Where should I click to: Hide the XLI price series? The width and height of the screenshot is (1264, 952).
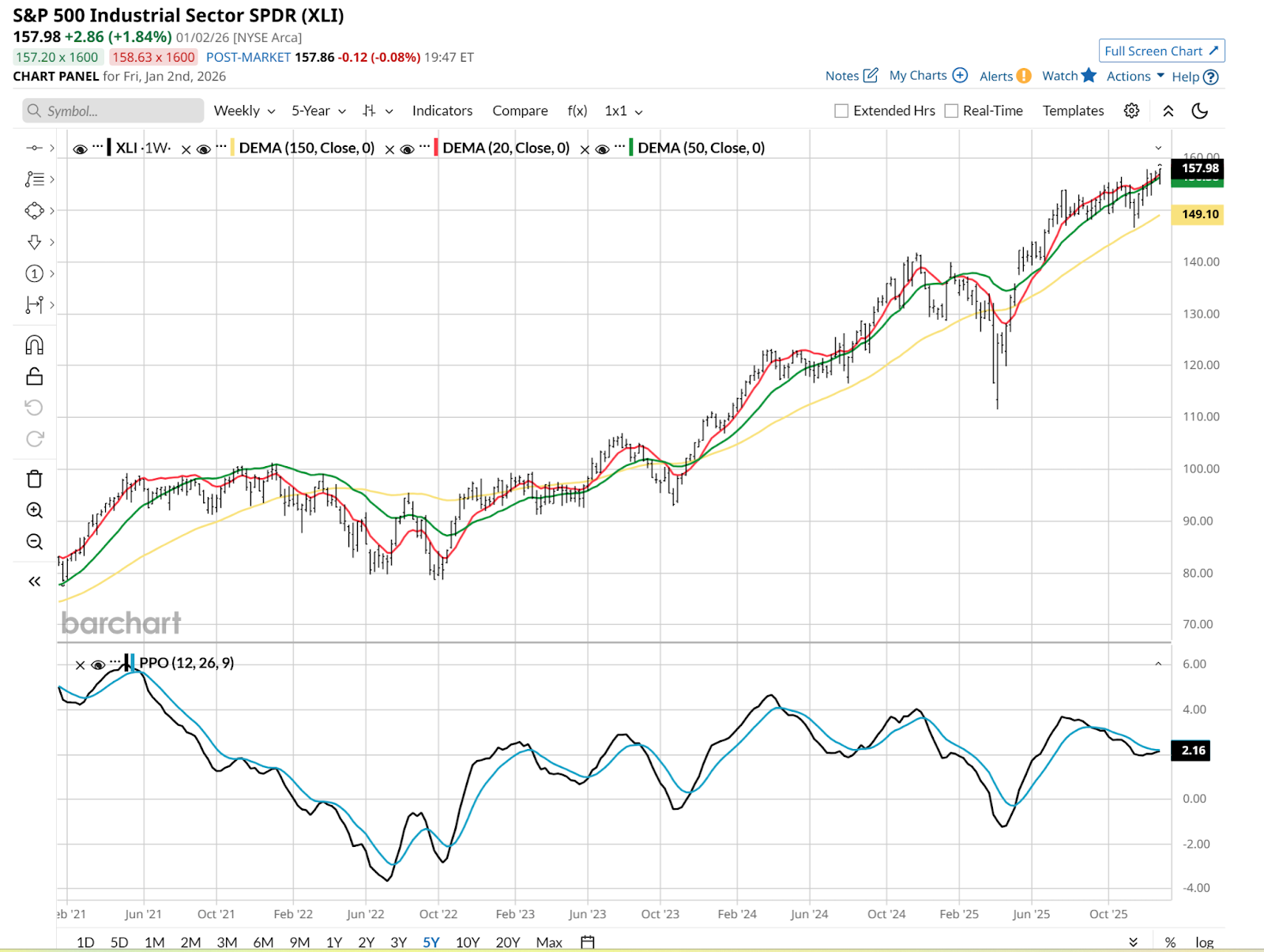pos(80,149)
